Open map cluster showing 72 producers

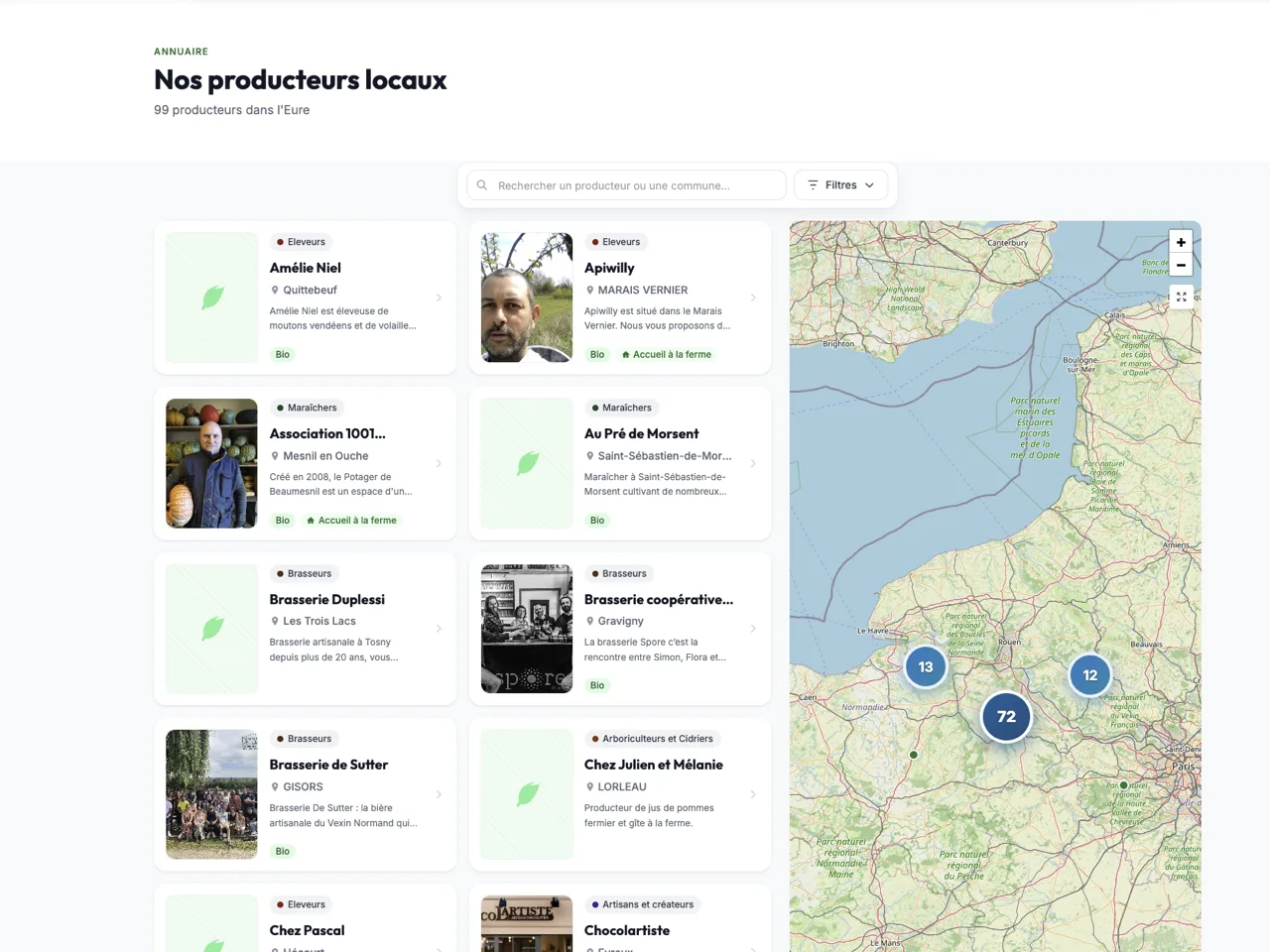(x=1006, y=717)
